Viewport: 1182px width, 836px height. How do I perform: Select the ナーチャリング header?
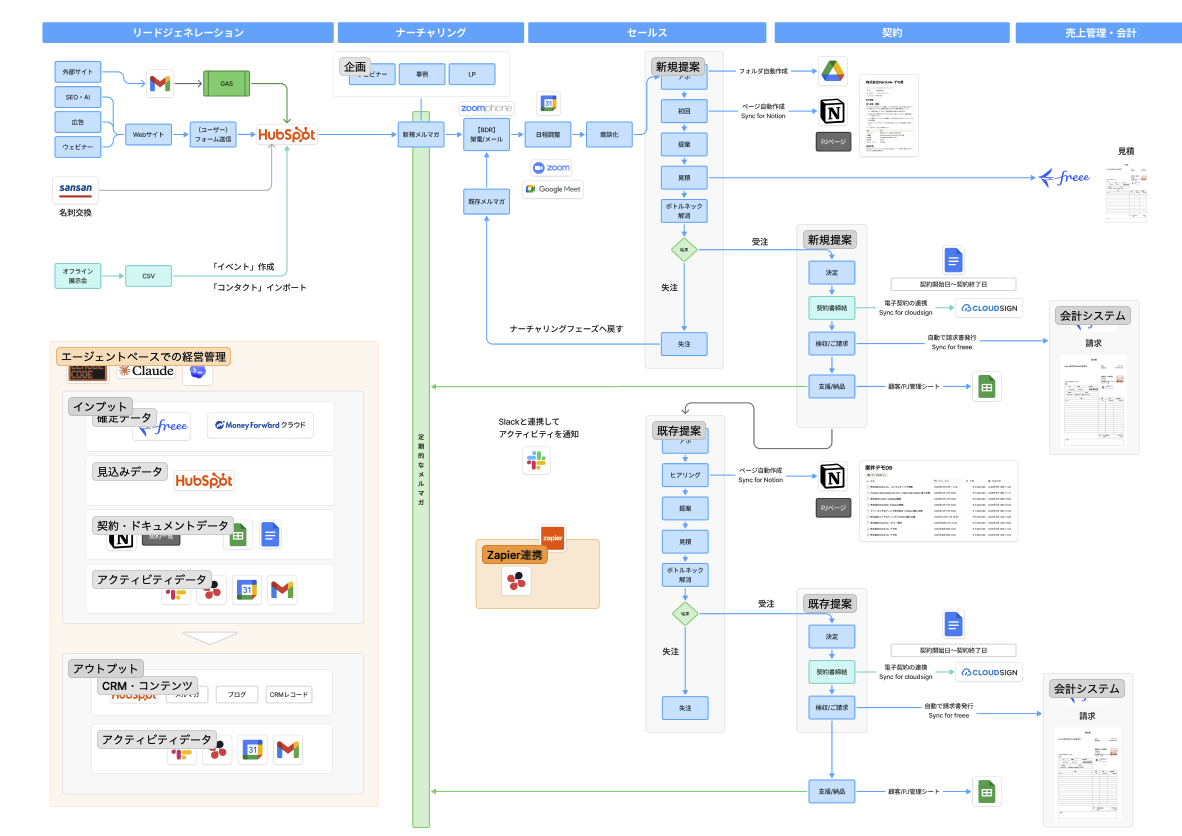pos(430,32)
